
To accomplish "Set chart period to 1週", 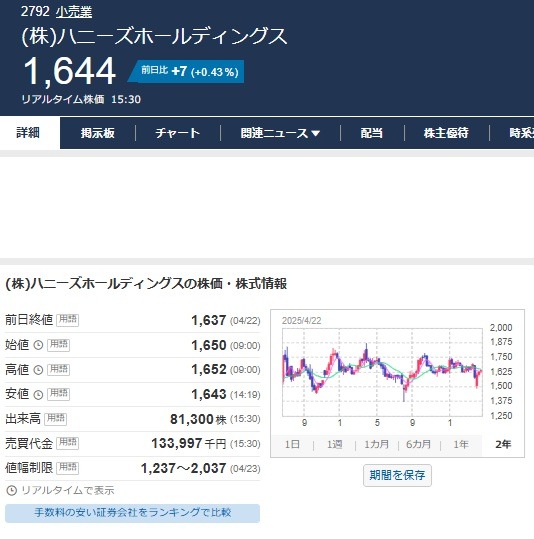I will point(334,444).
